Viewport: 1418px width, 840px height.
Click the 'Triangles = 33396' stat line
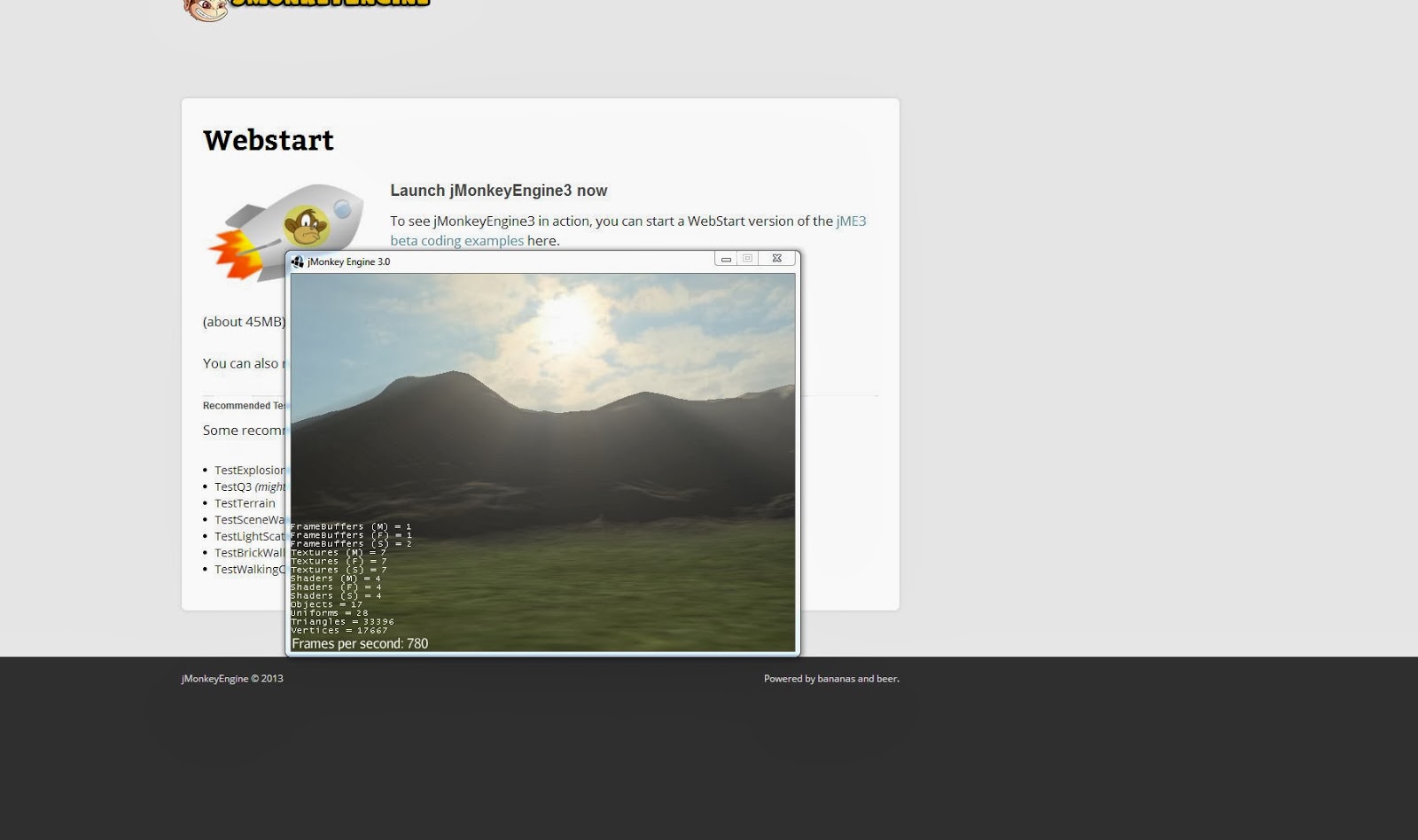[342, 621]
